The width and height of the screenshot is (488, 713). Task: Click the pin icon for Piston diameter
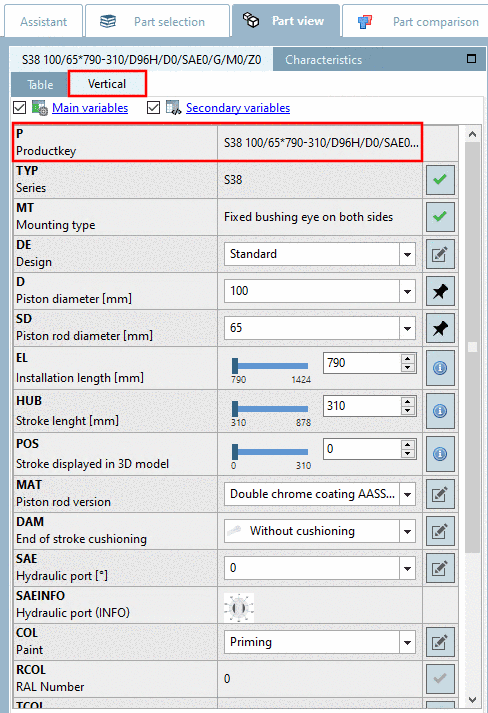pyautogui.click(x=440, y=291)
